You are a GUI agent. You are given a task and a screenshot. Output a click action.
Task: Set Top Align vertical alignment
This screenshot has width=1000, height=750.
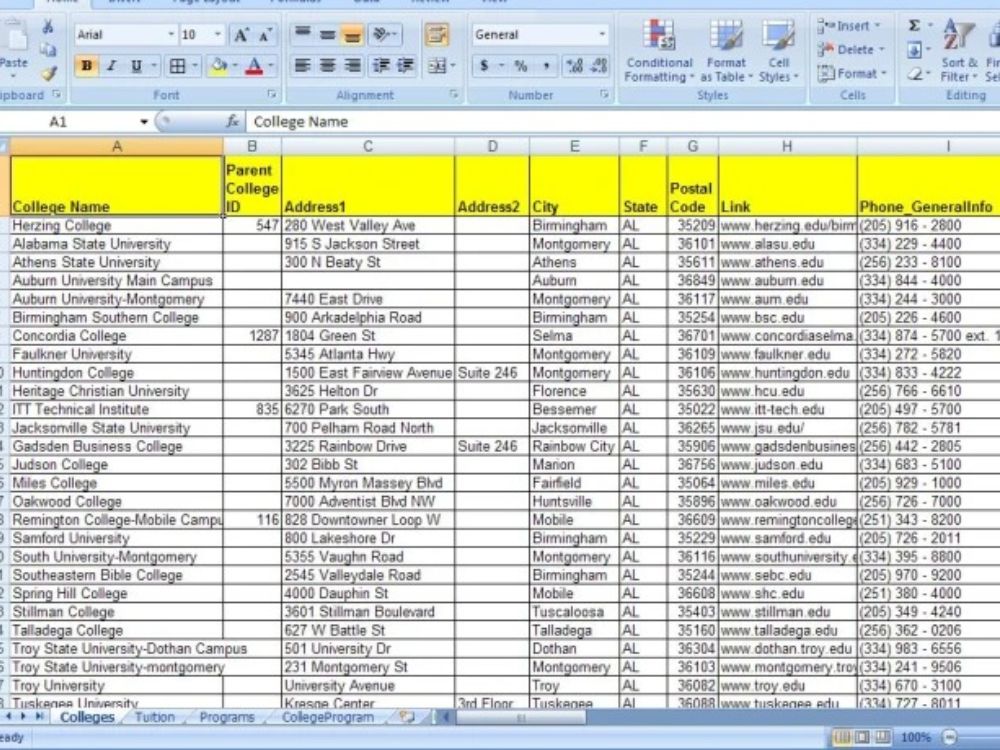pos(302,34)
